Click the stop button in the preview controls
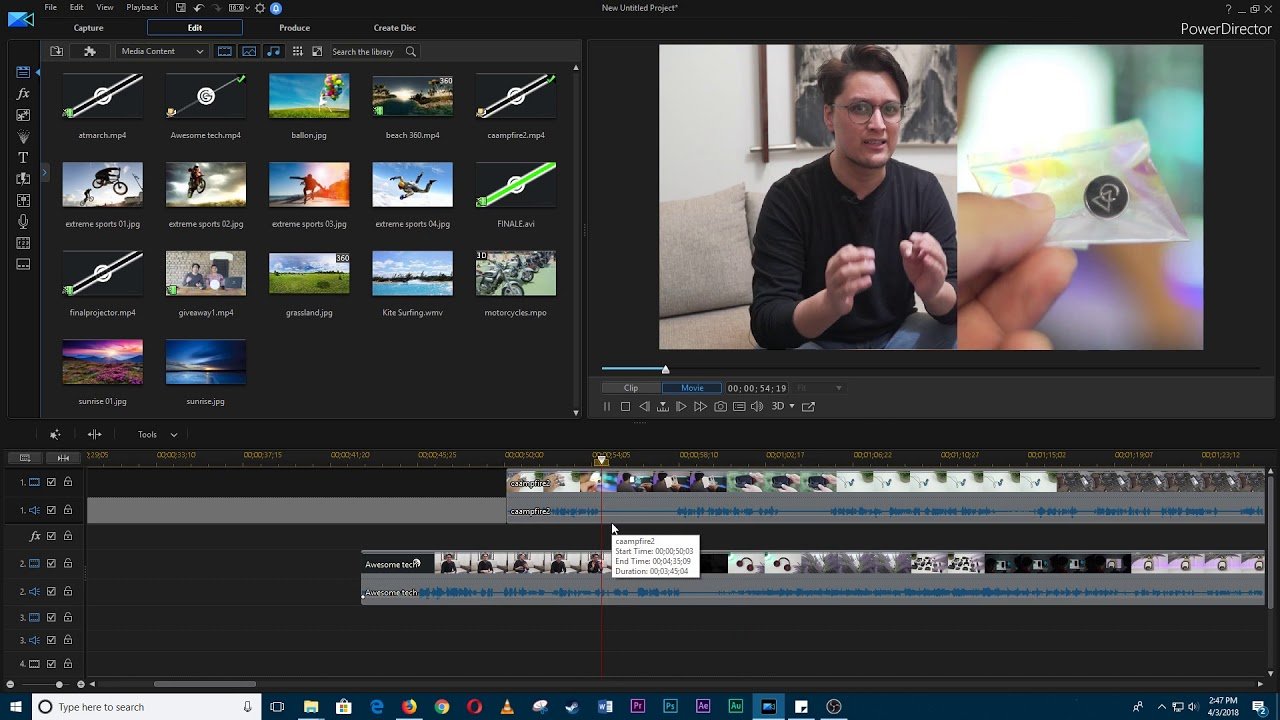 pyautogui.click(x=625, y=407)
